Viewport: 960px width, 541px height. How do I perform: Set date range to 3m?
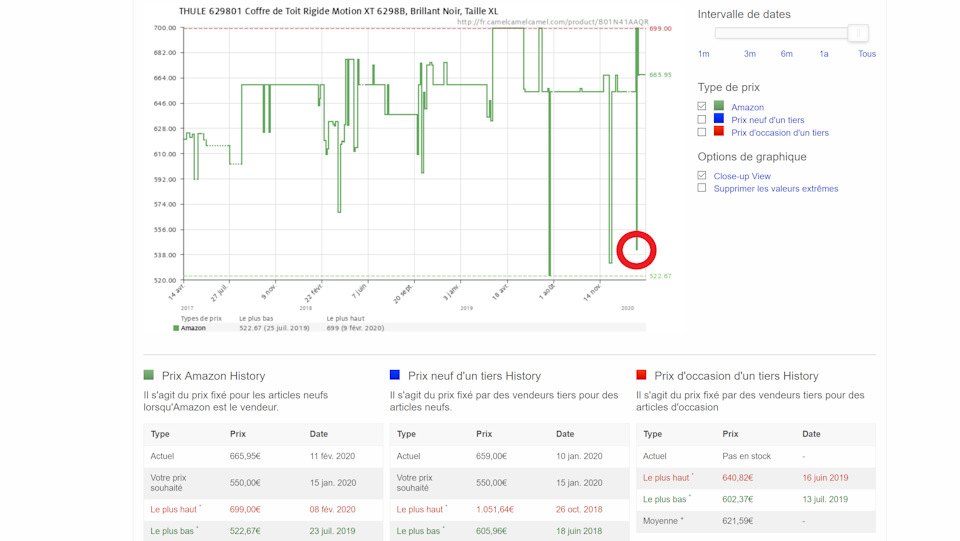click(749, 54)
